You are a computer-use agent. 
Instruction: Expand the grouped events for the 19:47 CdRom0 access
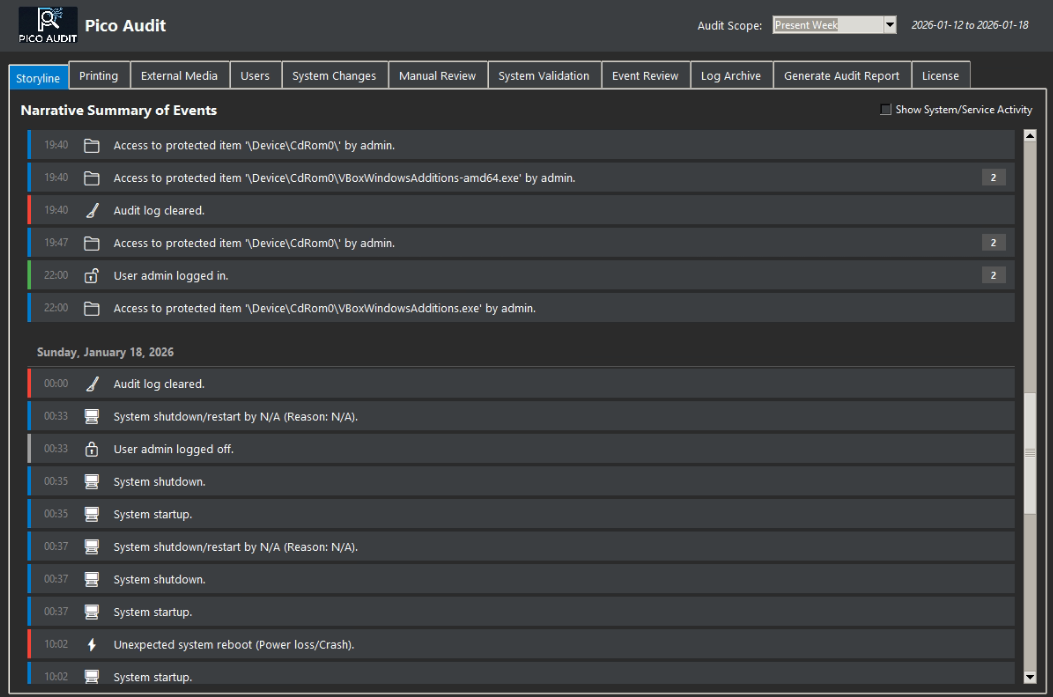(993, 242)
